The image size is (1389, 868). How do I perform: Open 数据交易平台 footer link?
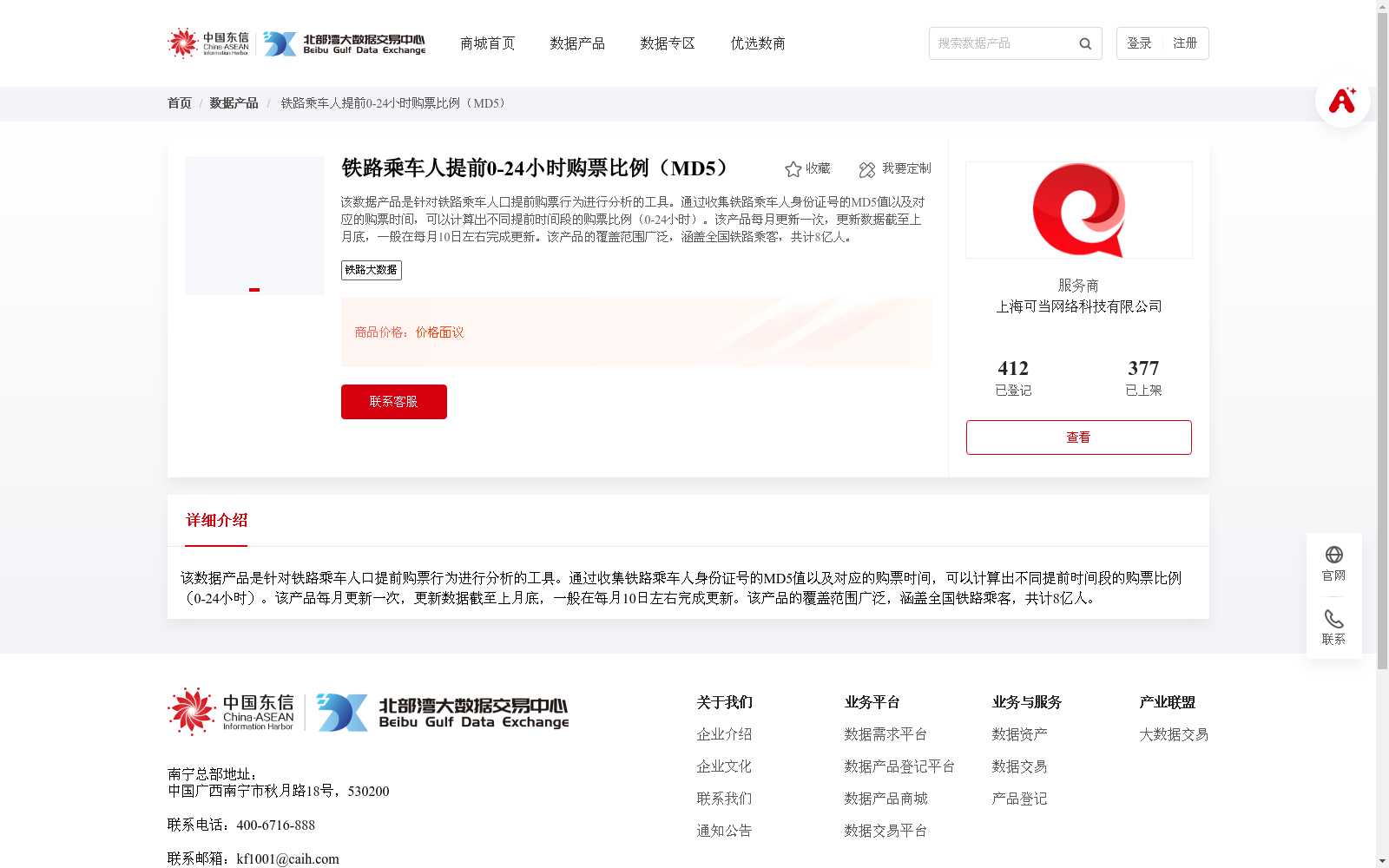885,831
